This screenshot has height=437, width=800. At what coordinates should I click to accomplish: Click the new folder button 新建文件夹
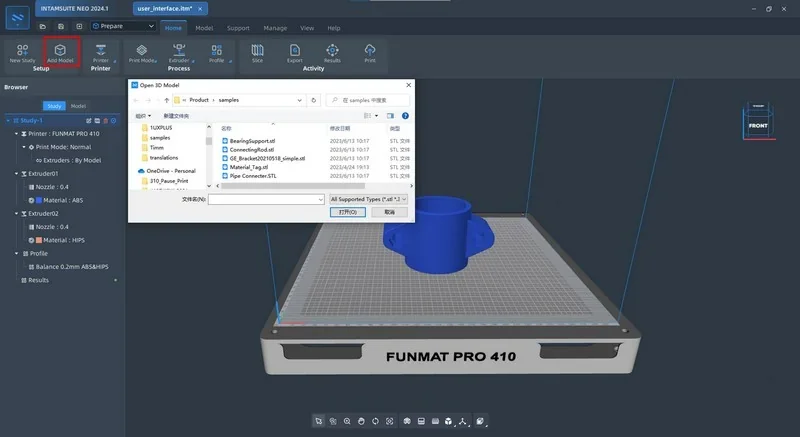pos(176,116)
